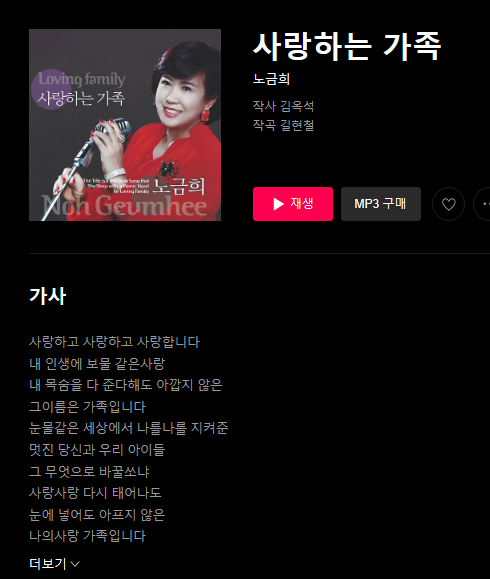This screenshot has width=490, height=579.
Task: Click the album cover thumbnail
Action: click(x=125, y=125)
